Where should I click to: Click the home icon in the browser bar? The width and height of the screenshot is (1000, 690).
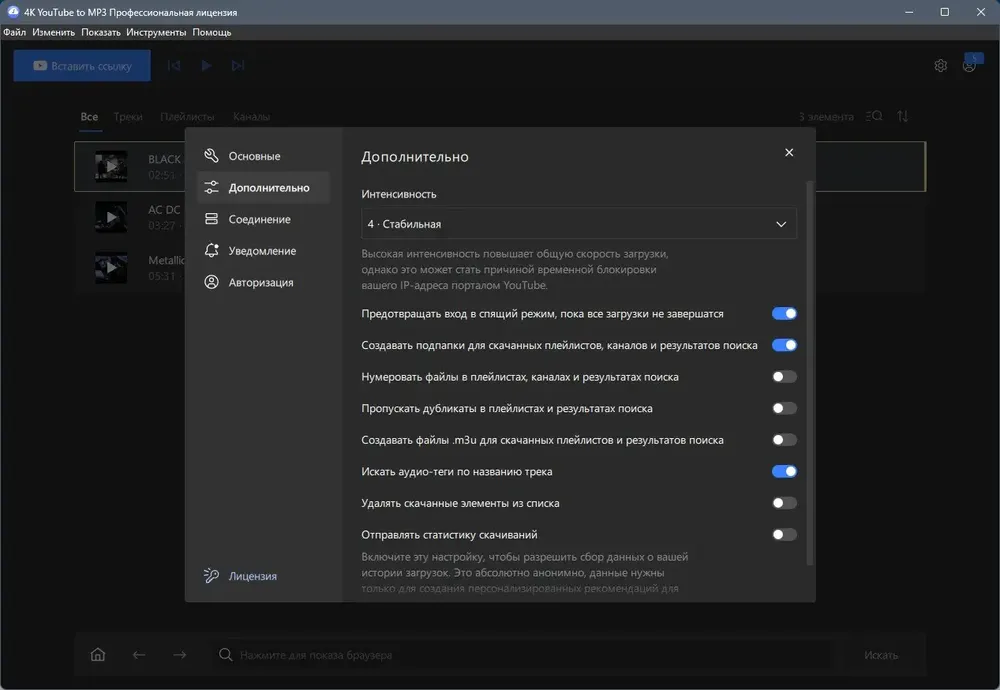tap(98, 655)
